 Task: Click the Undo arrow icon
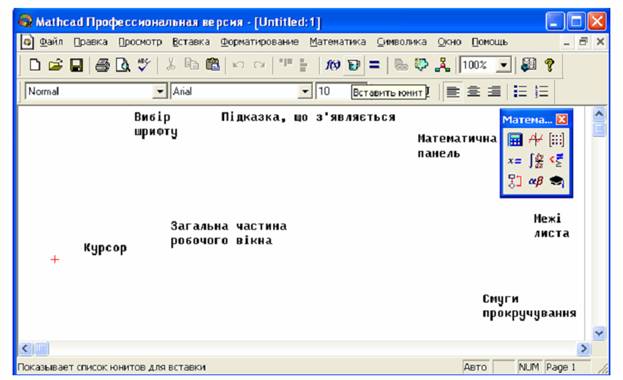(x=238, y=65)
